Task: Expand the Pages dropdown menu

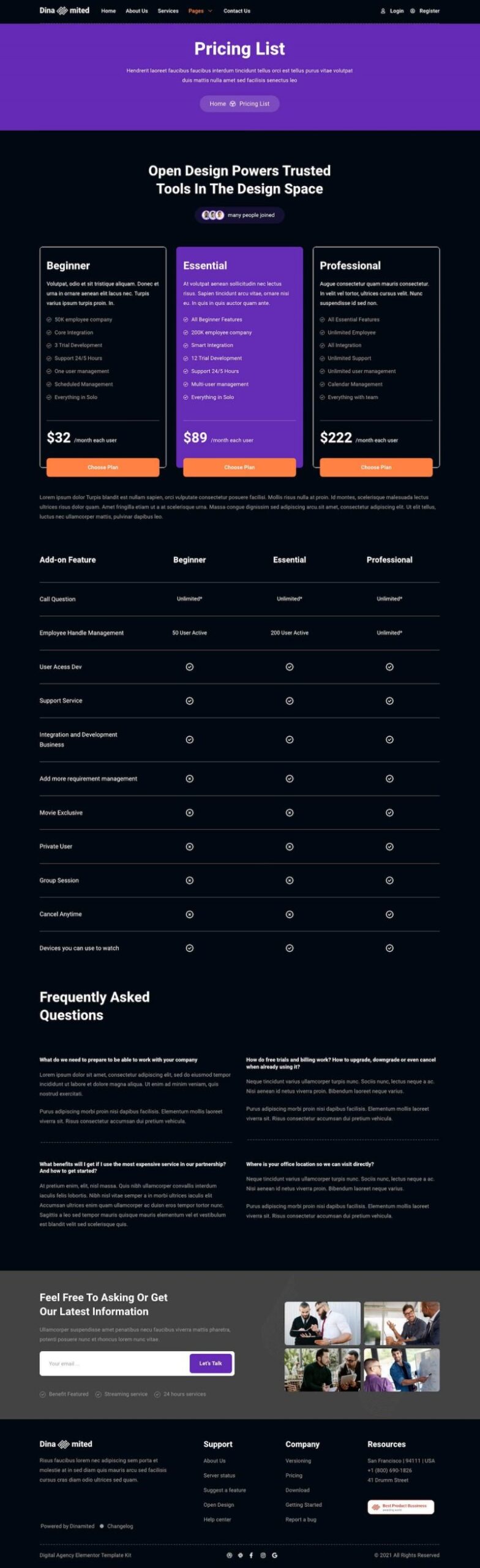Action: tap(200, 11)
